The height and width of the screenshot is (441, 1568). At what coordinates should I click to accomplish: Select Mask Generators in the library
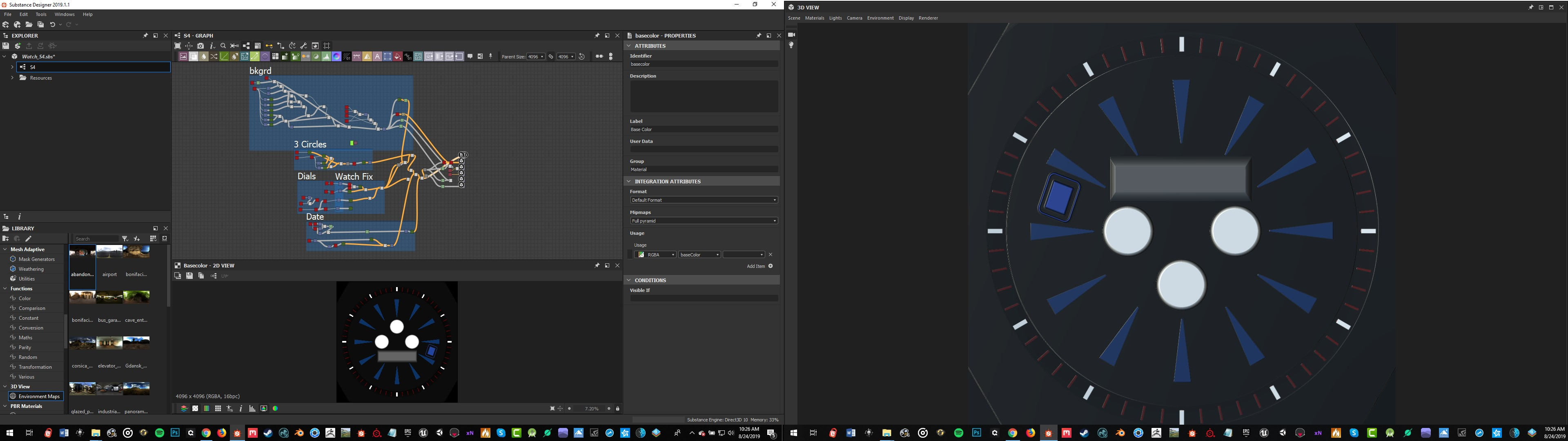pyautogui.click(x=36, y=259)
